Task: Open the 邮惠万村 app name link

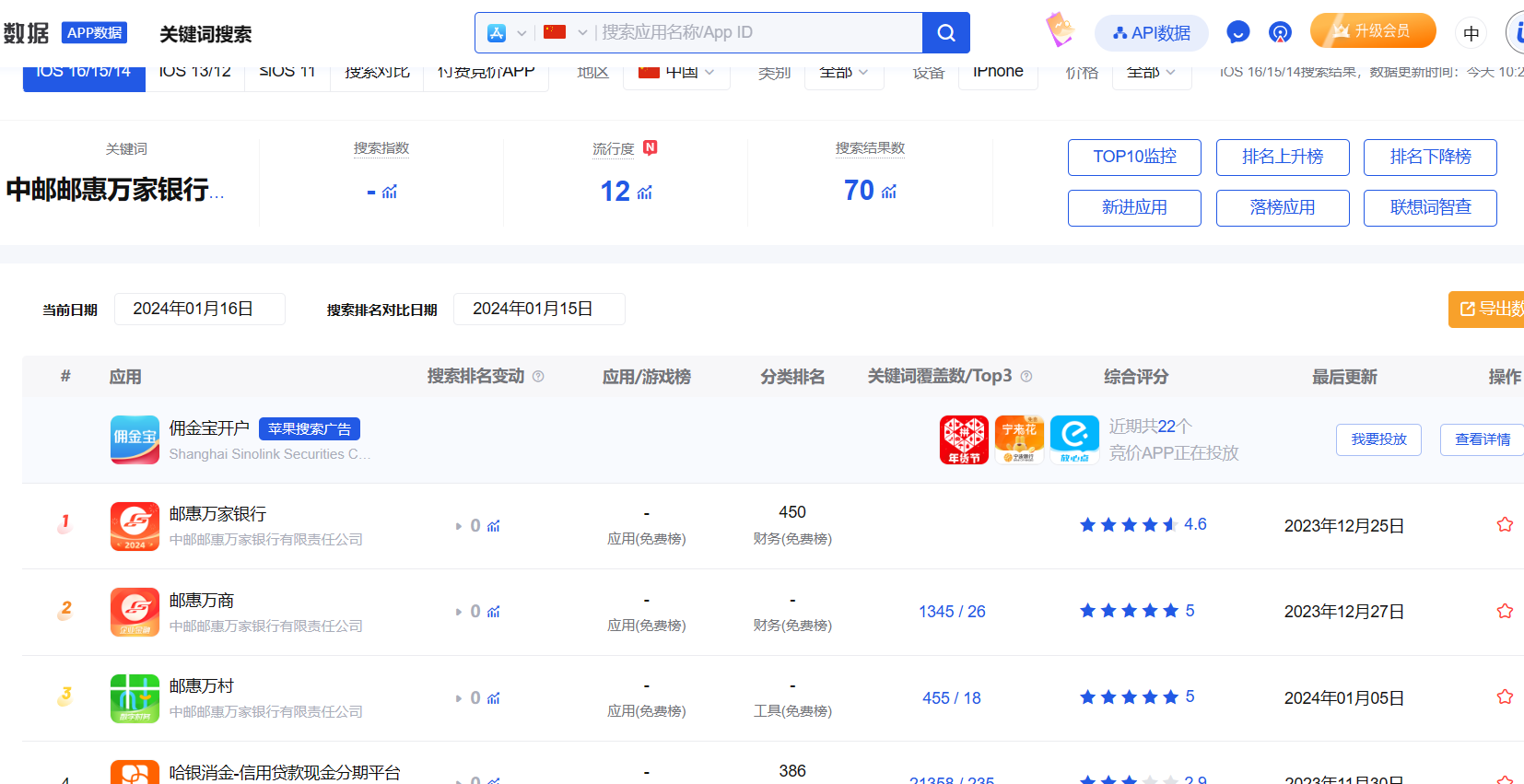Action: point(202,686)
